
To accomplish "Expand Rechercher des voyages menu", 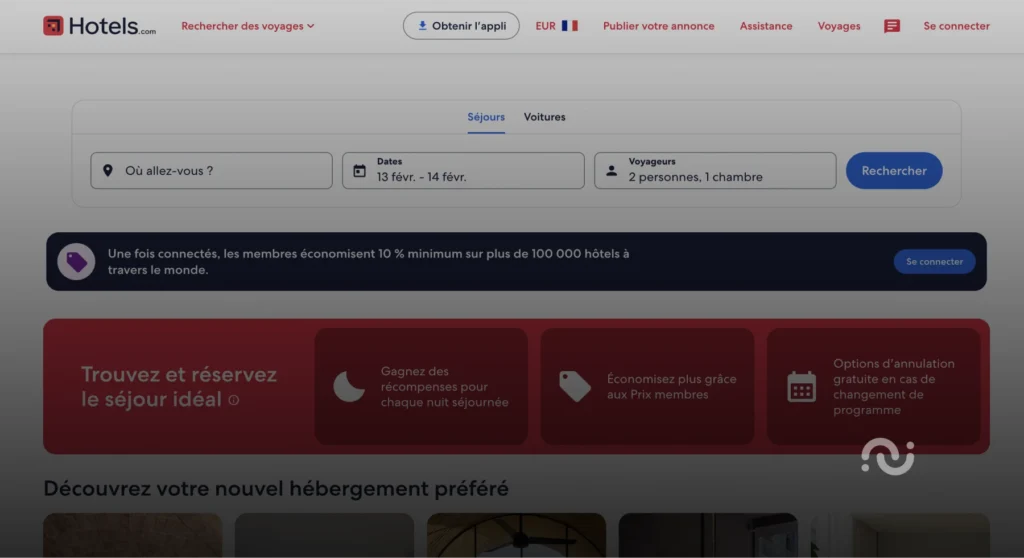I will coord(248,26).
